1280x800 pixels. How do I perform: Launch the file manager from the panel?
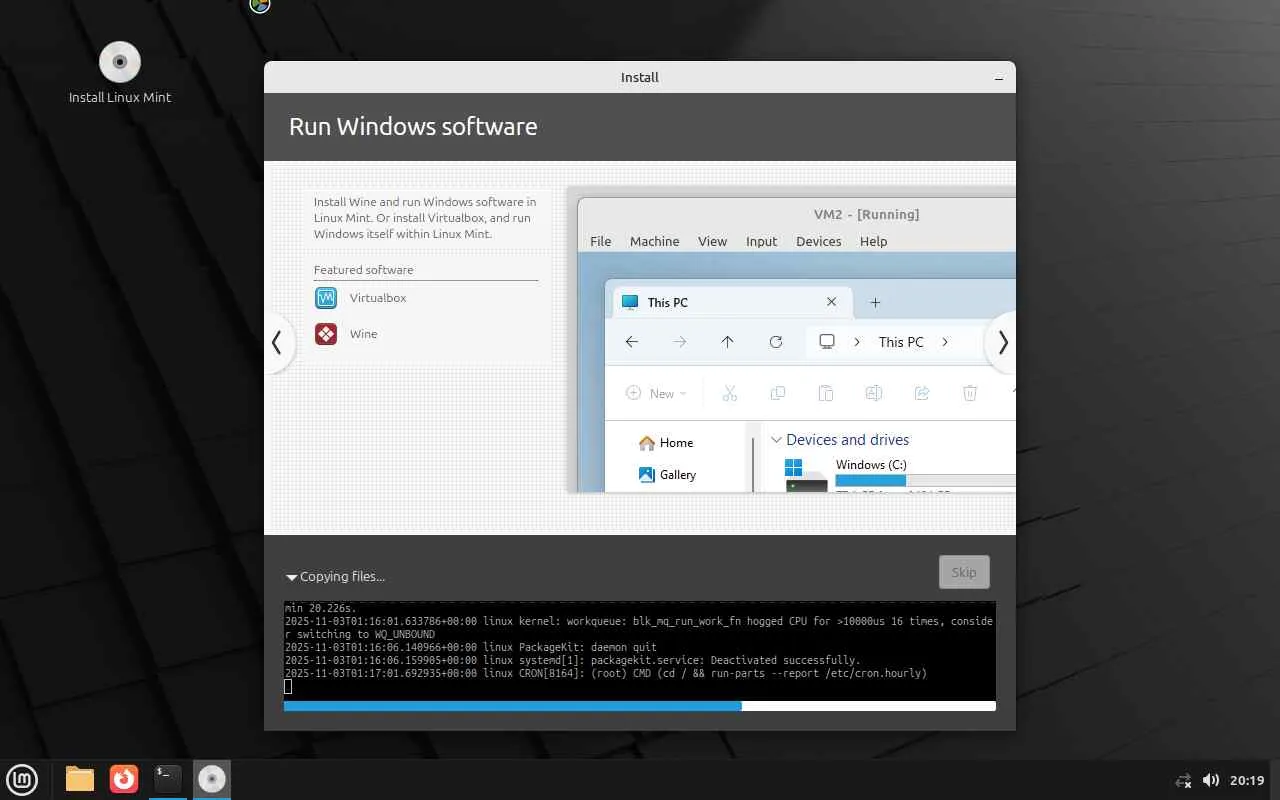tap(80, 779)
